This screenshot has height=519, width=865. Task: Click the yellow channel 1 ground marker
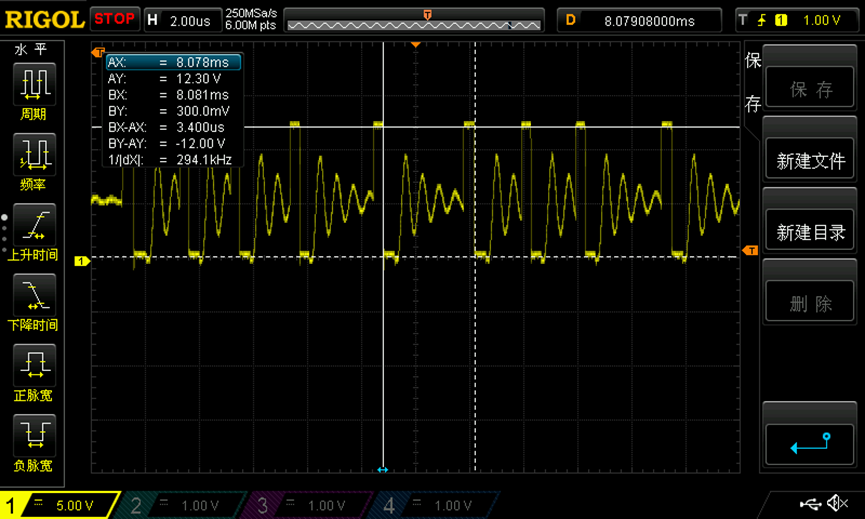tap(81, 261)
